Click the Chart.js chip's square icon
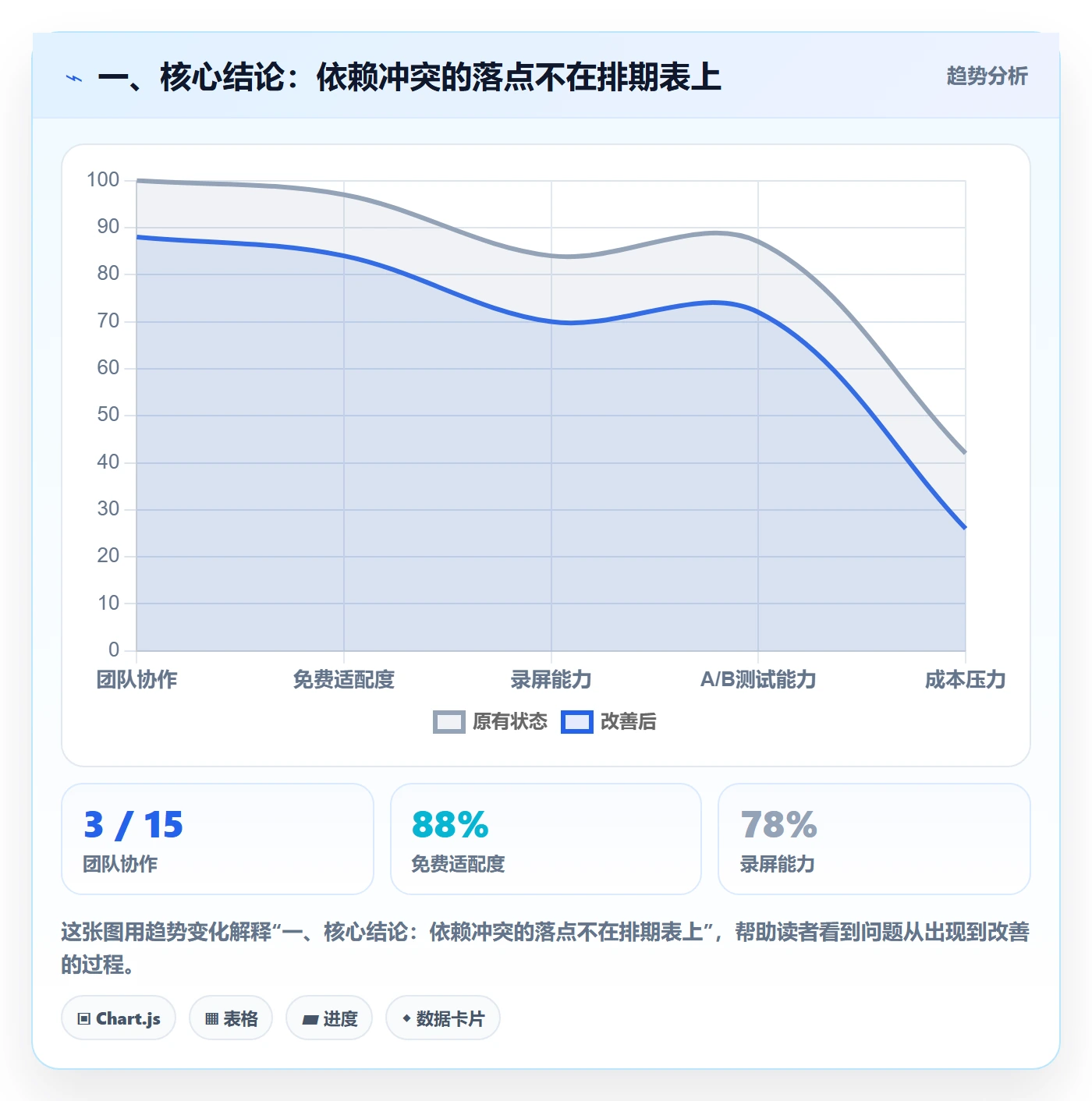 pos(84,1019)
